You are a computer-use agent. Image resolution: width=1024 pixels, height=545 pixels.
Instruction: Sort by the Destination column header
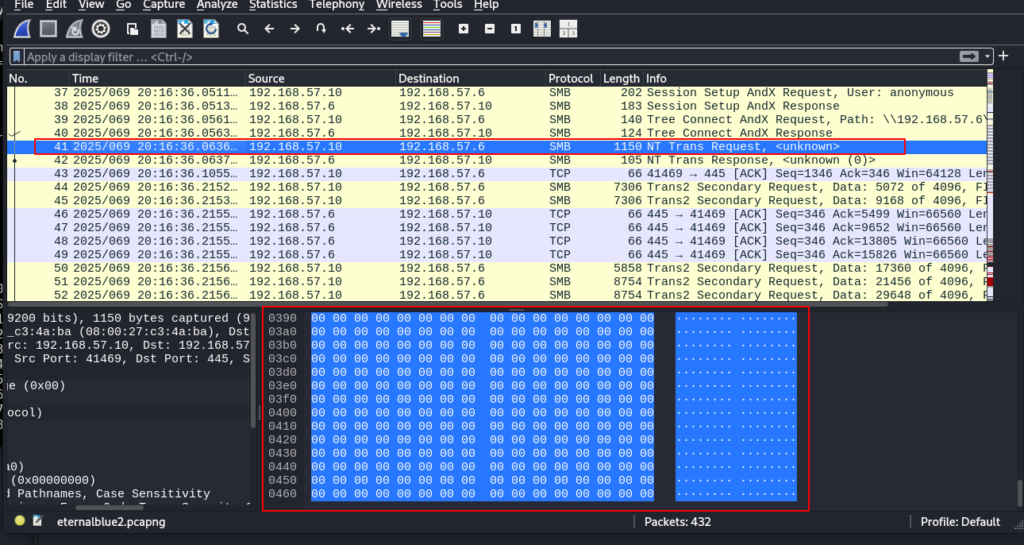(471, 78)
